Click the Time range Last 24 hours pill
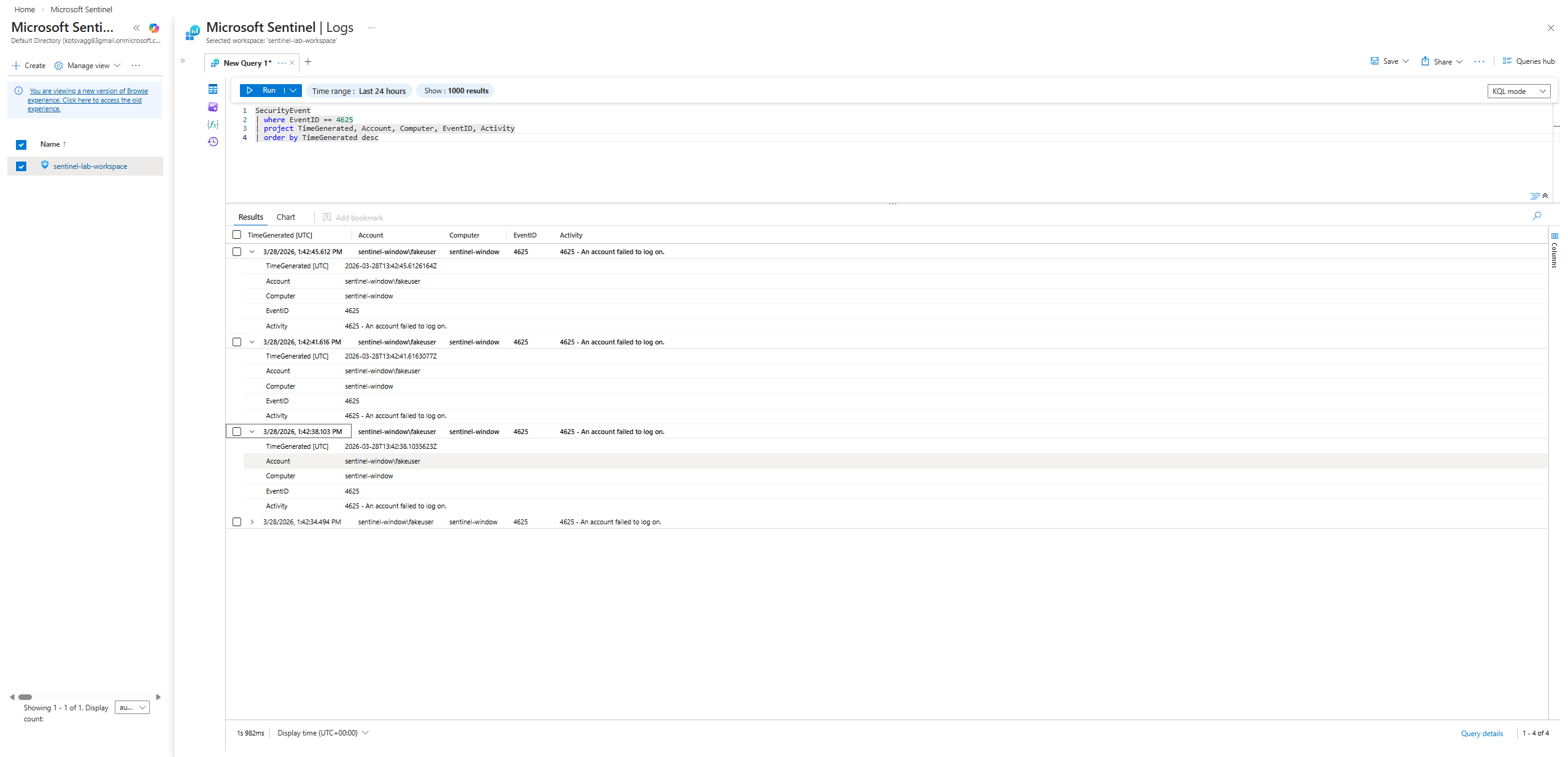The image size is (1568, 757). 358,91
